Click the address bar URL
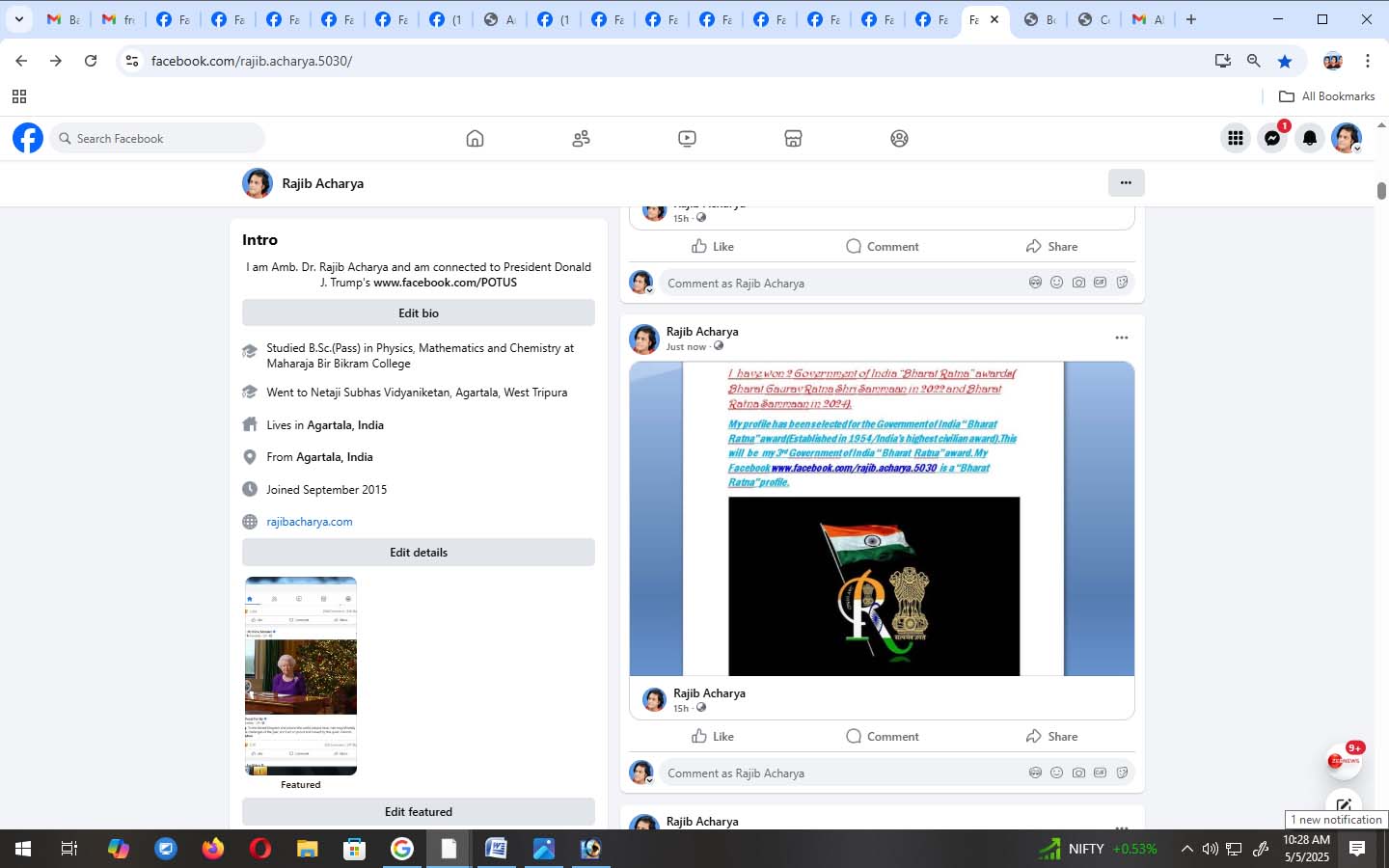Viewport: 1389px width, 868px height. coord(252,61)
